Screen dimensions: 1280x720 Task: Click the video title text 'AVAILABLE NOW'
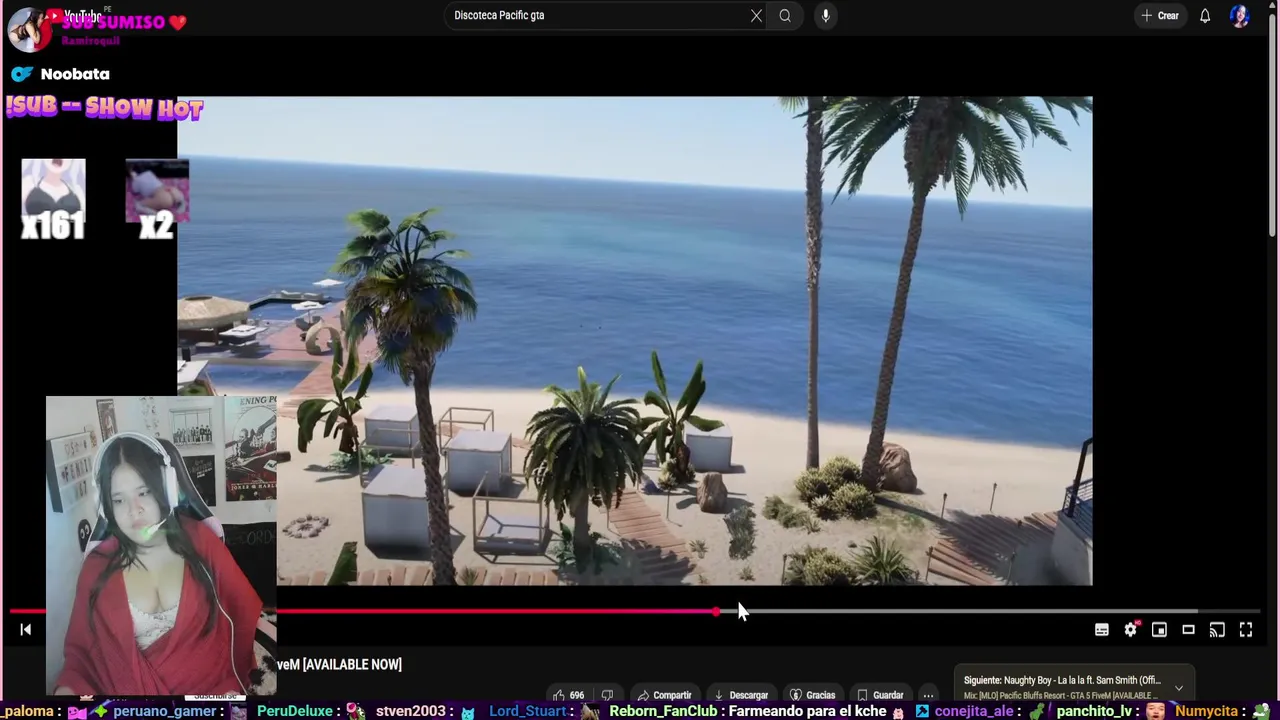(x=352, y=665)
